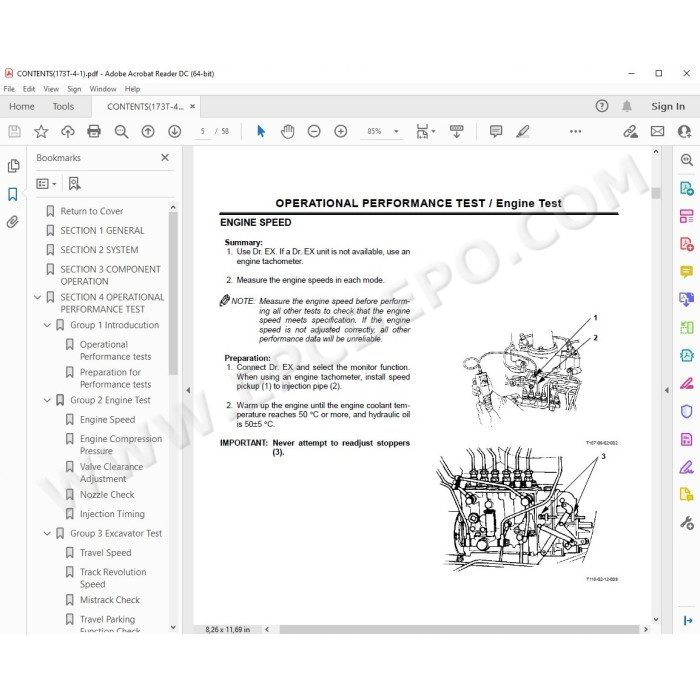Collapse Group 3 Excavator Test bookmark
The image size is (700, 700).
(x=47, y=533)
